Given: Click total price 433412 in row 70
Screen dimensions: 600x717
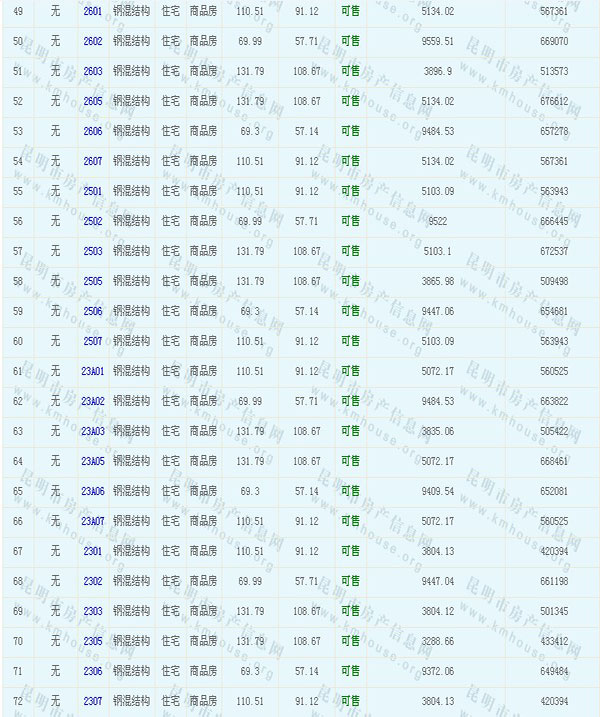Looking at the screenshot, I should pyautogui.click(x=552, y=641).
